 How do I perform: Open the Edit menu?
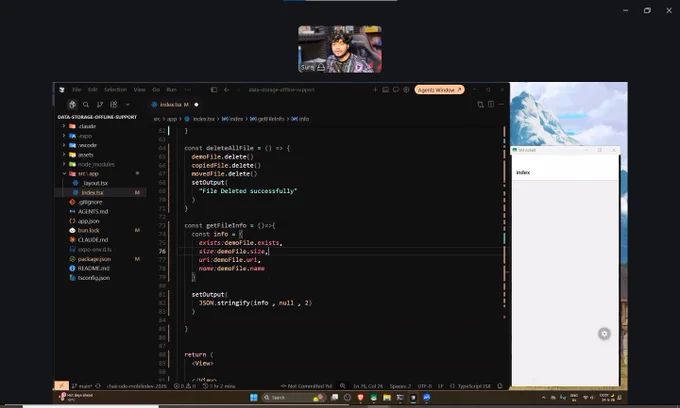point(92,90)
